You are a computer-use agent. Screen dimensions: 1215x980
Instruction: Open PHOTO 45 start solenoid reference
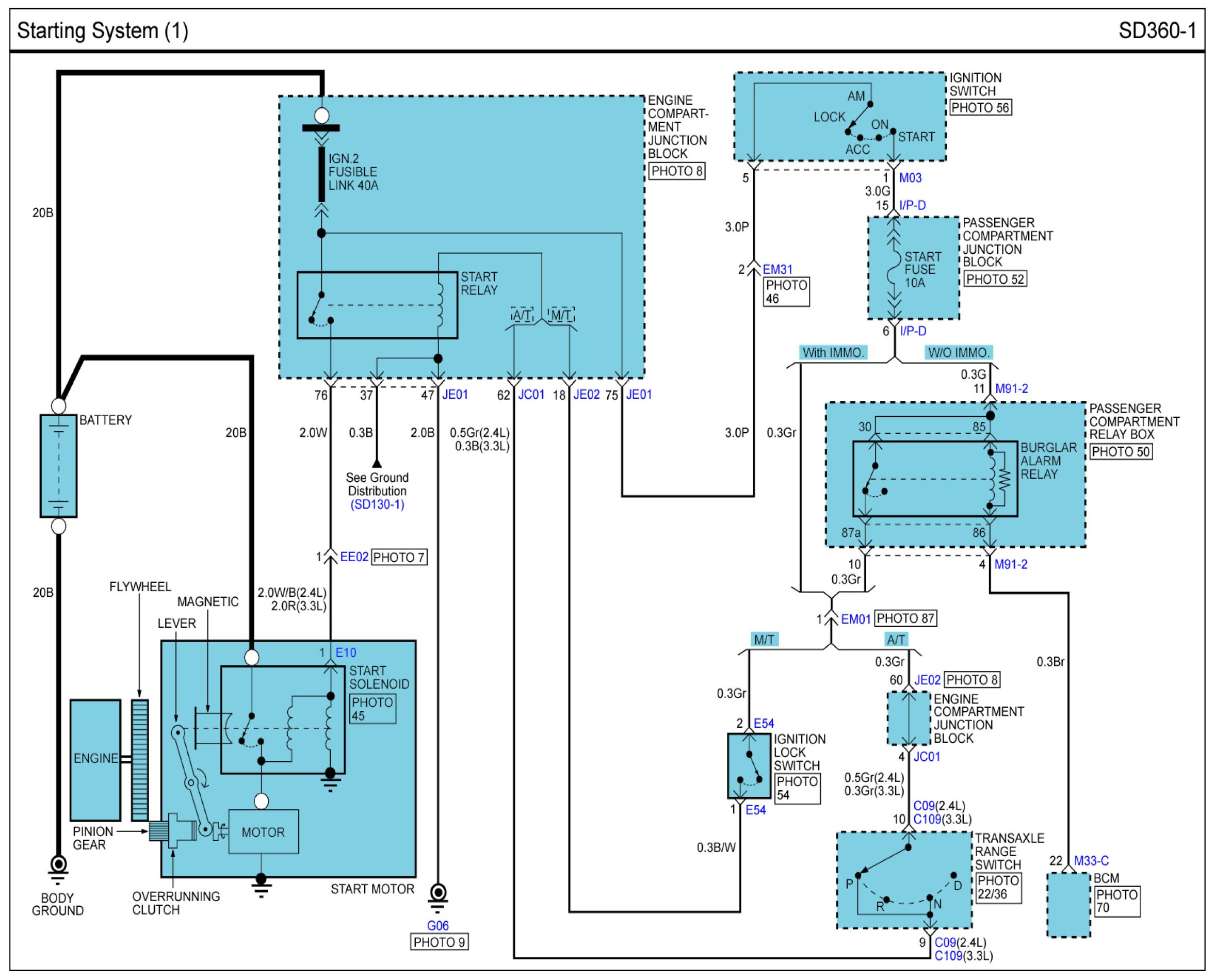click(372, 709)
